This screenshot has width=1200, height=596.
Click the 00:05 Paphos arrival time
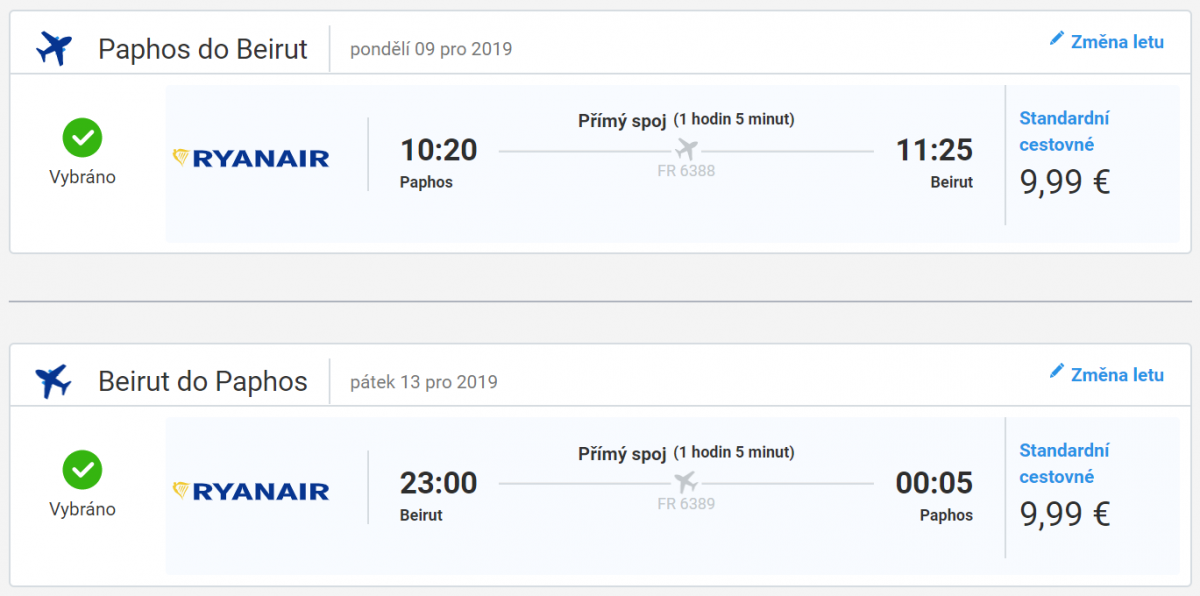tap(934, 483)
